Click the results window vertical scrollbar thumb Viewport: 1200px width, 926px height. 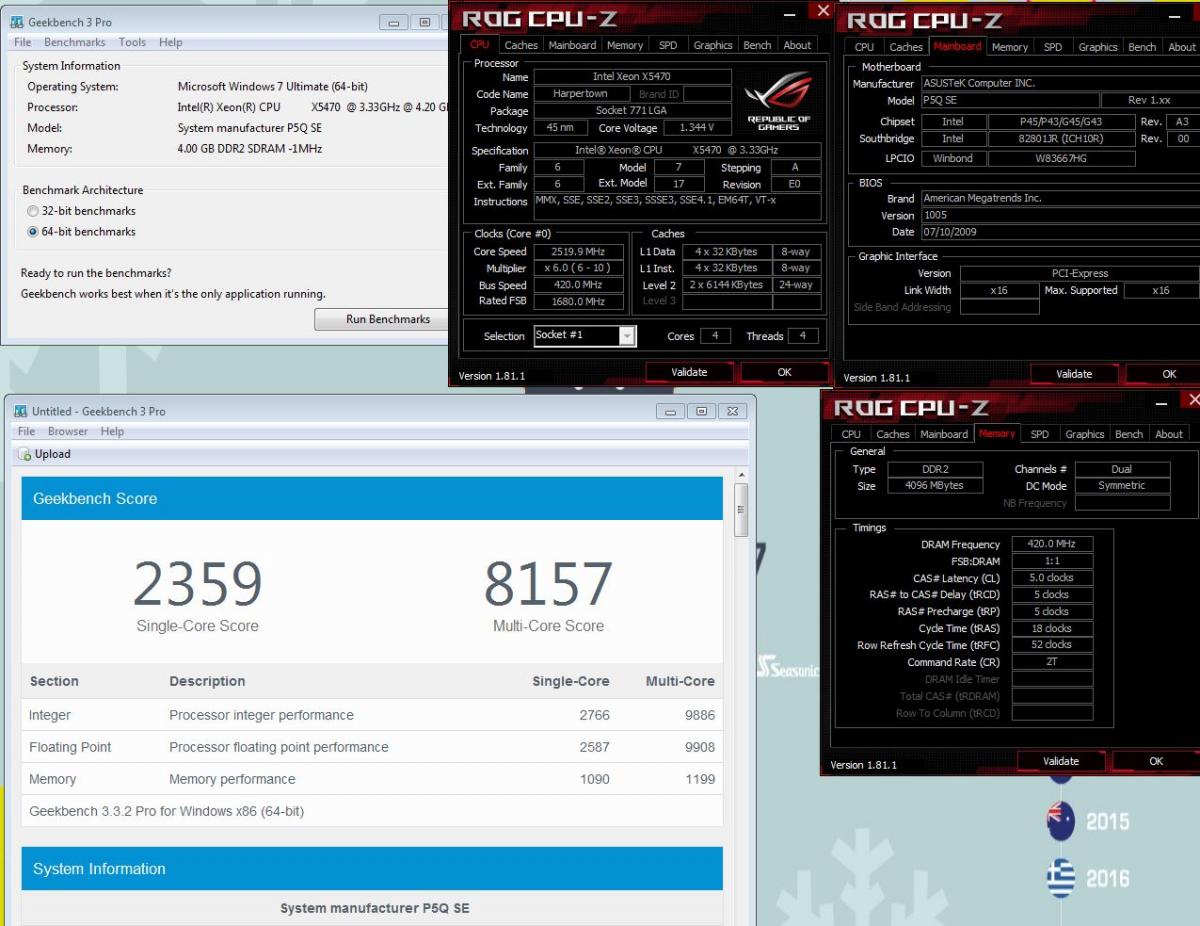pos(741,510)
